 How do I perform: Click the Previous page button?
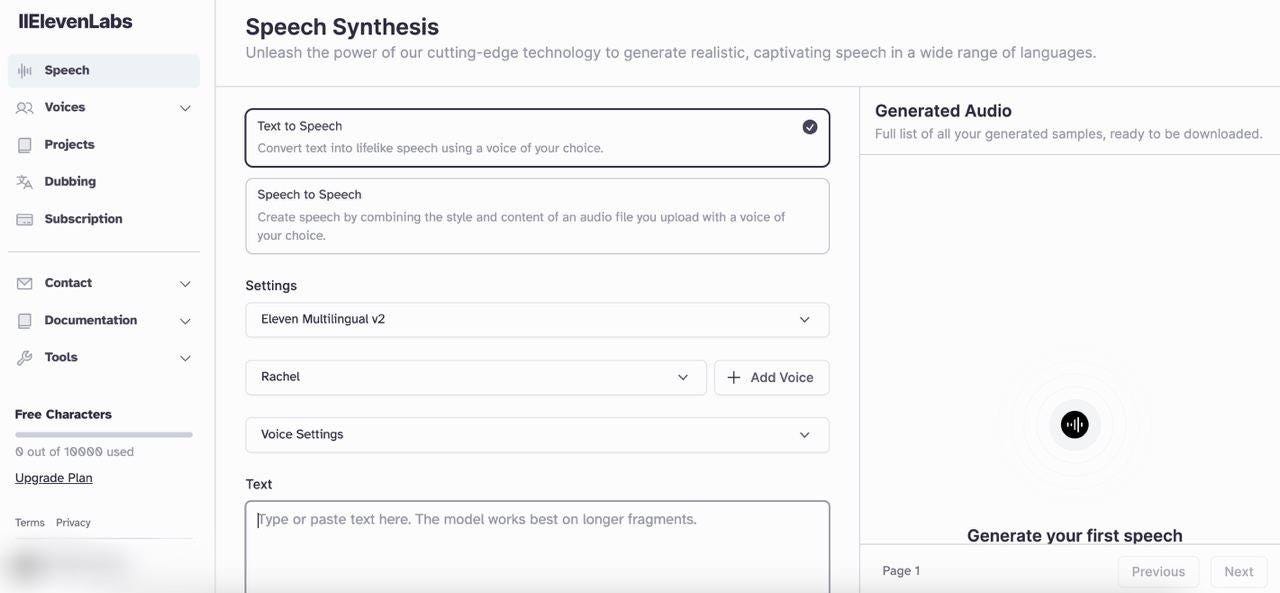(1158, 572)
